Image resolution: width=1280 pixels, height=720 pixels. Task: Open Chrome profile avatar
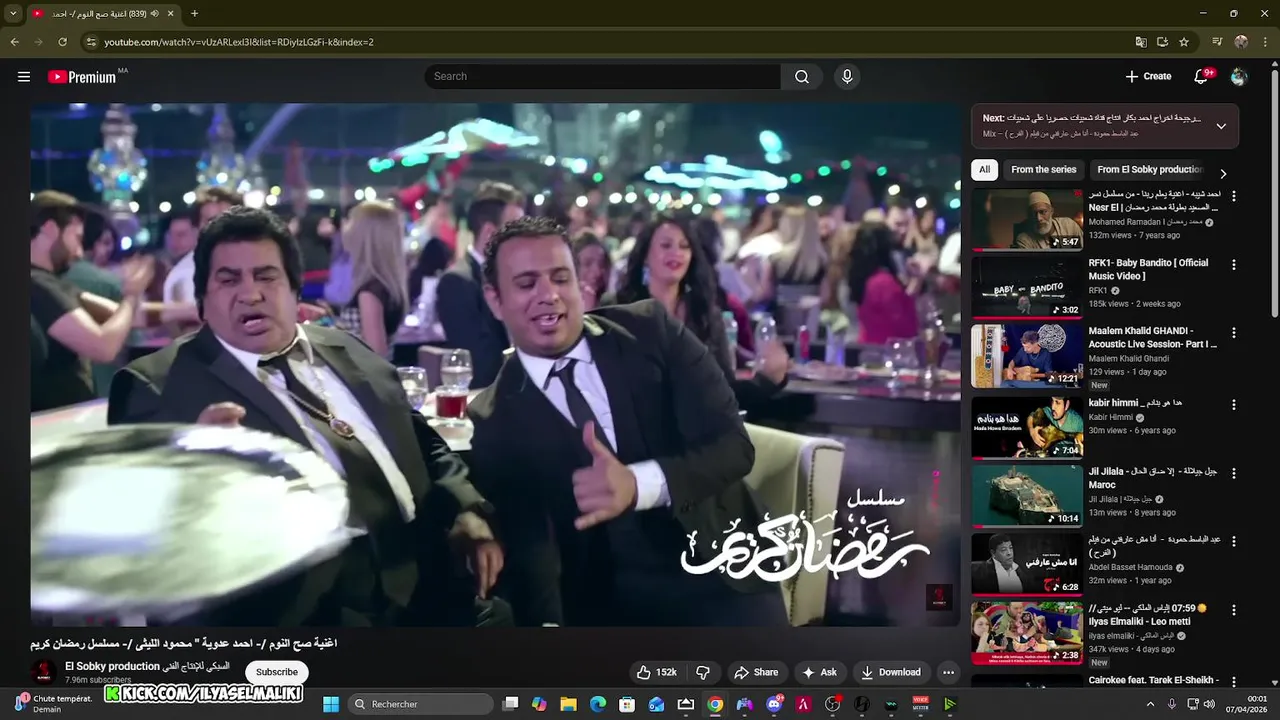1241,42
